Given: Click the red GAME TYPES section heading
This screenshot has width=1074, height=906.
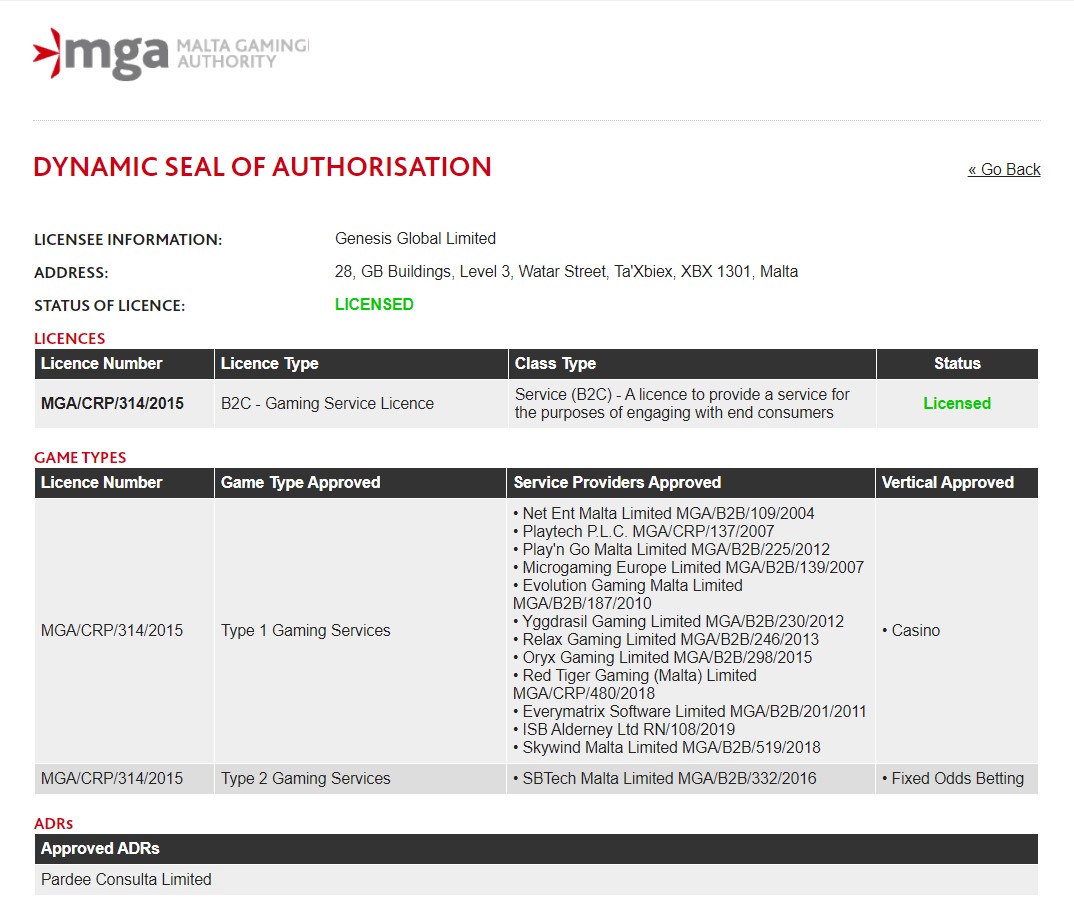Looking at the screenshot, I should pyautogui.click(x=80, y=457).
